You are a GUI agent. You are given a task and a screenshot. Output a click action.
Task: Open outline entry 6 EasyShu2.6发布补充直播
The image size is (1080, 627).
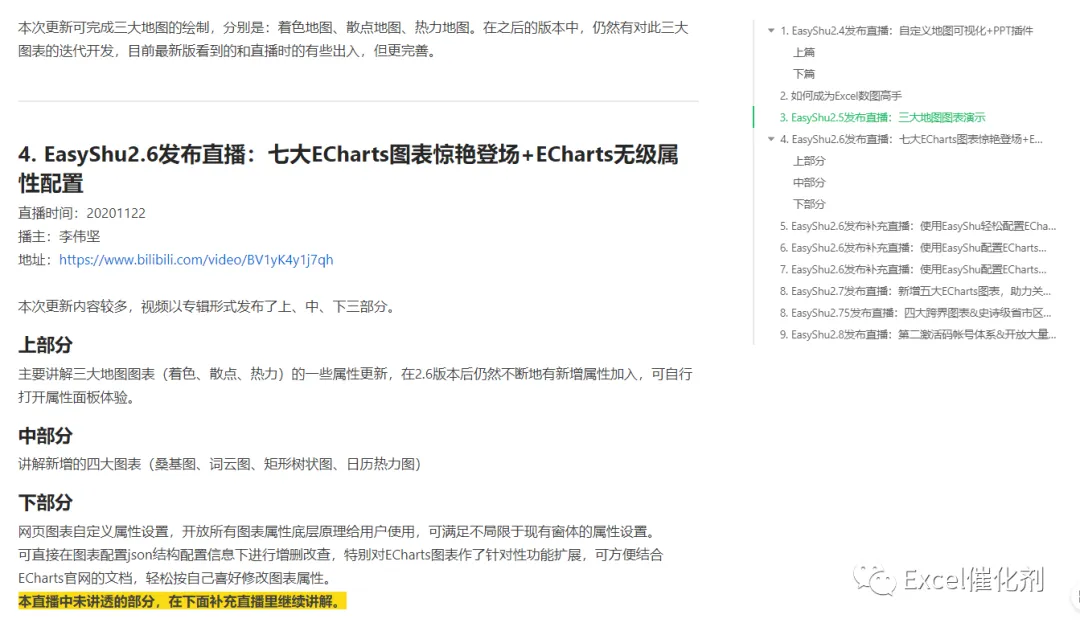tap(913, 247)
